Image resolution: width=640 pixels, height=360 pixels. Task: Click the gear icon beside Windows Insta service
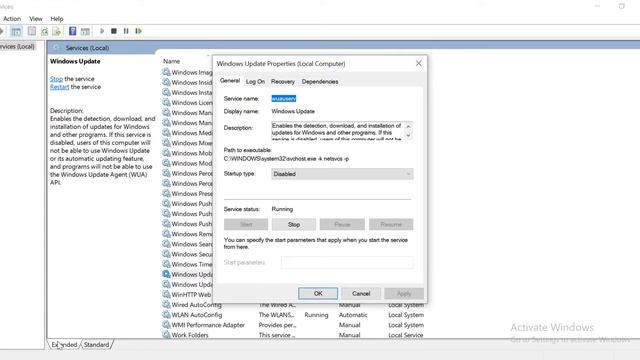click(166, 92)
